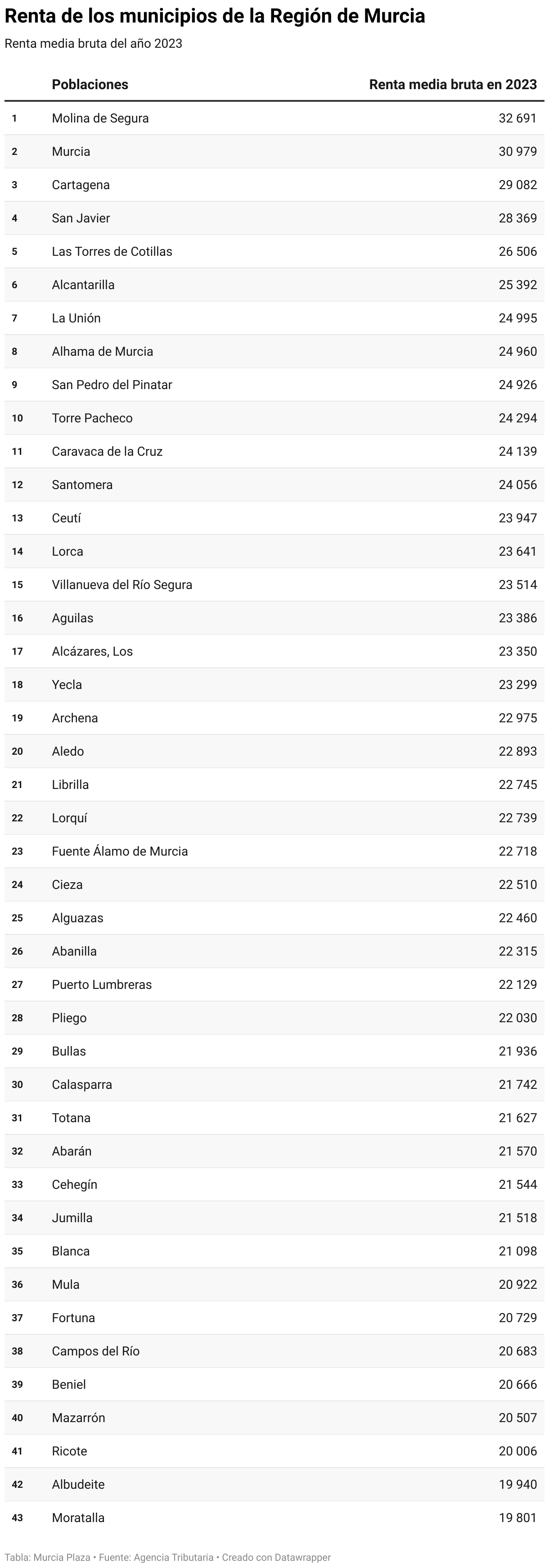Open the Creado con Datawrapper footer link

[276, 1557]
